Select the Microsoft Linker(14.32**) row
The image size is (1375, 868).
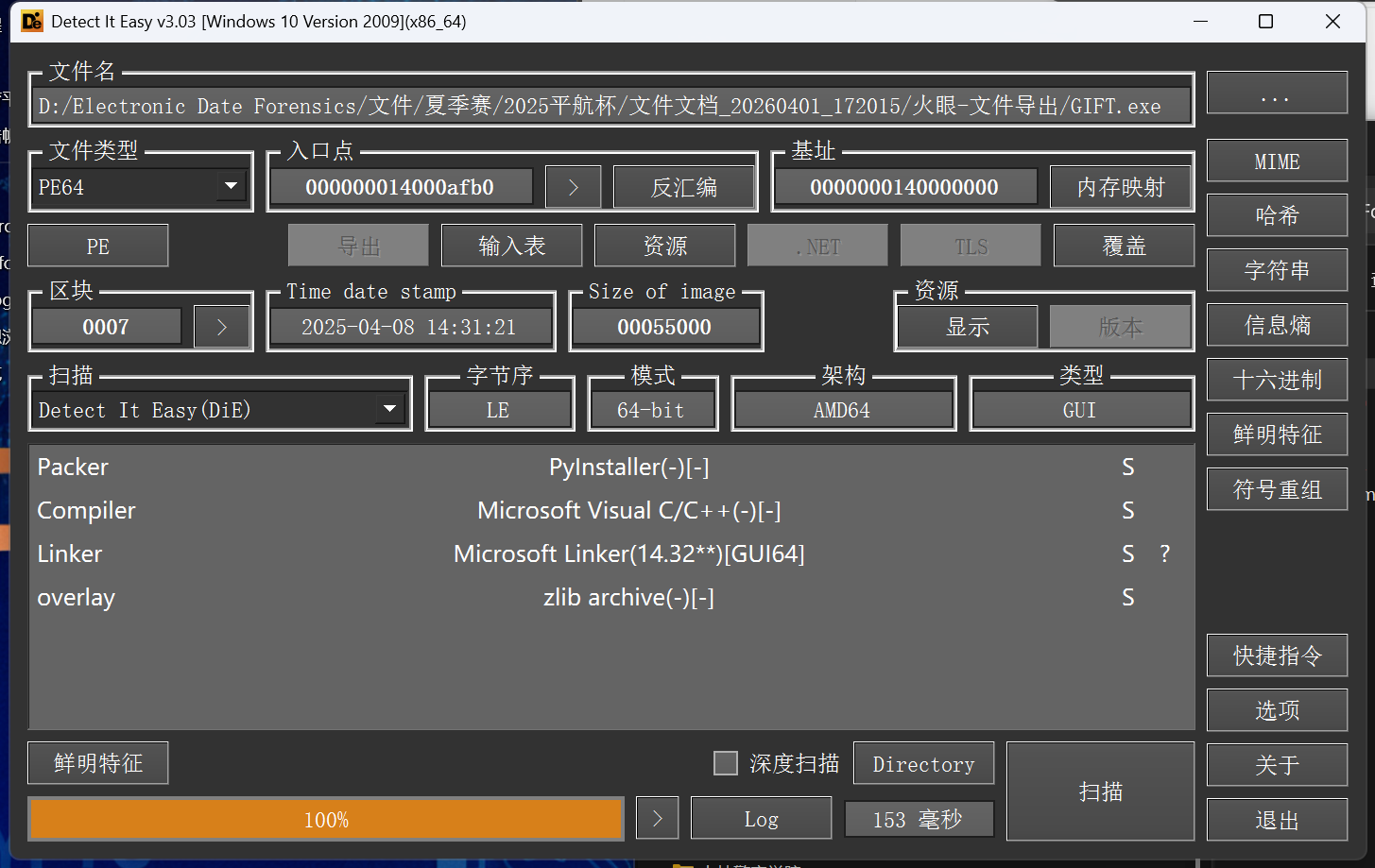point(611,553)
